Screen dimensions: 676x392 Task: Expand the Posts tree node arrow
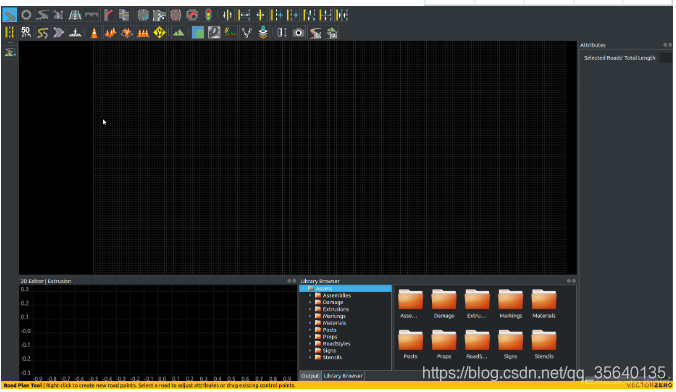coord(310,330)
